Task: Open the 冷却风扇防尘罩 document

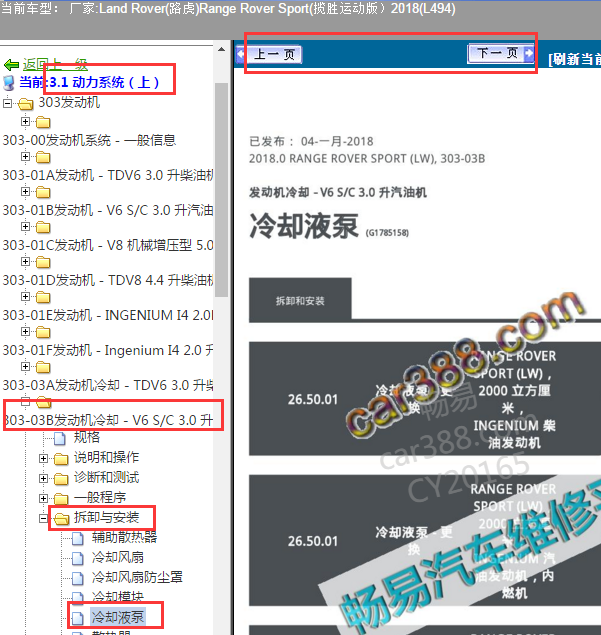Action: point(137,577)
